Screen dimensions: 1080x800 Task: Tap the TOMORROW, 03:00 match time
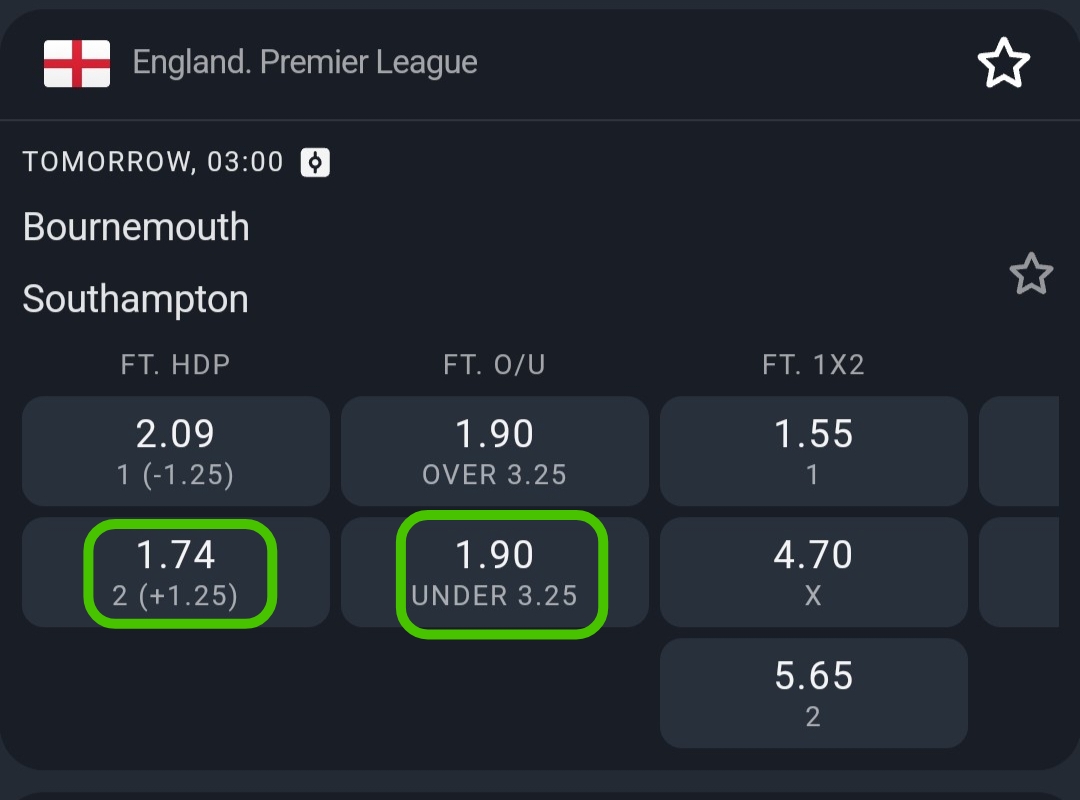point(153,162)
